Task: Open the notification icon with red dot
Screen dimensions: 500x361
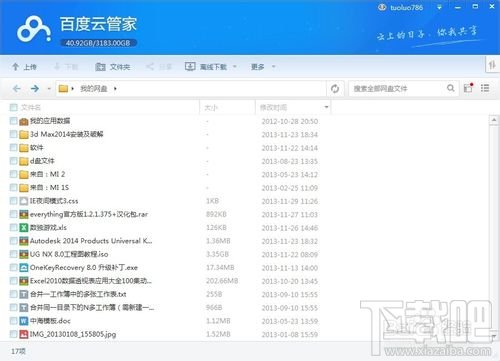Action: click(x=468, y=88)
